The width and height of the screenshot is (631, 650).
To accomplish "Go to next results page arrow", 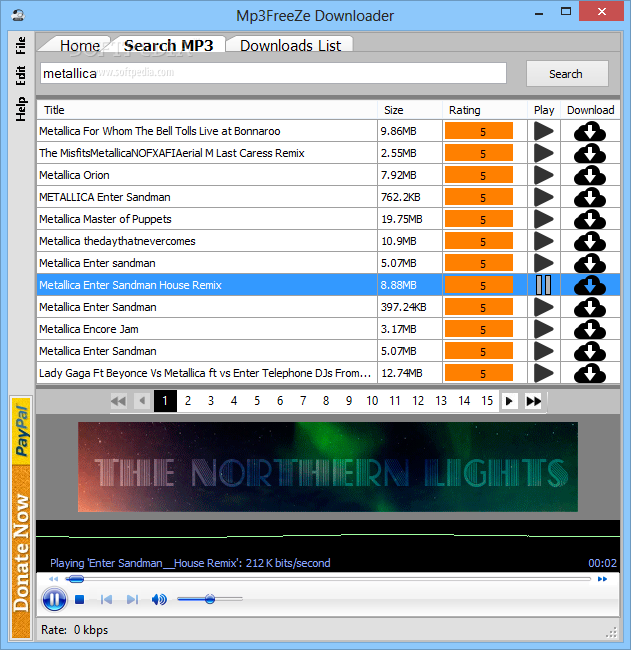I will 509,401.
